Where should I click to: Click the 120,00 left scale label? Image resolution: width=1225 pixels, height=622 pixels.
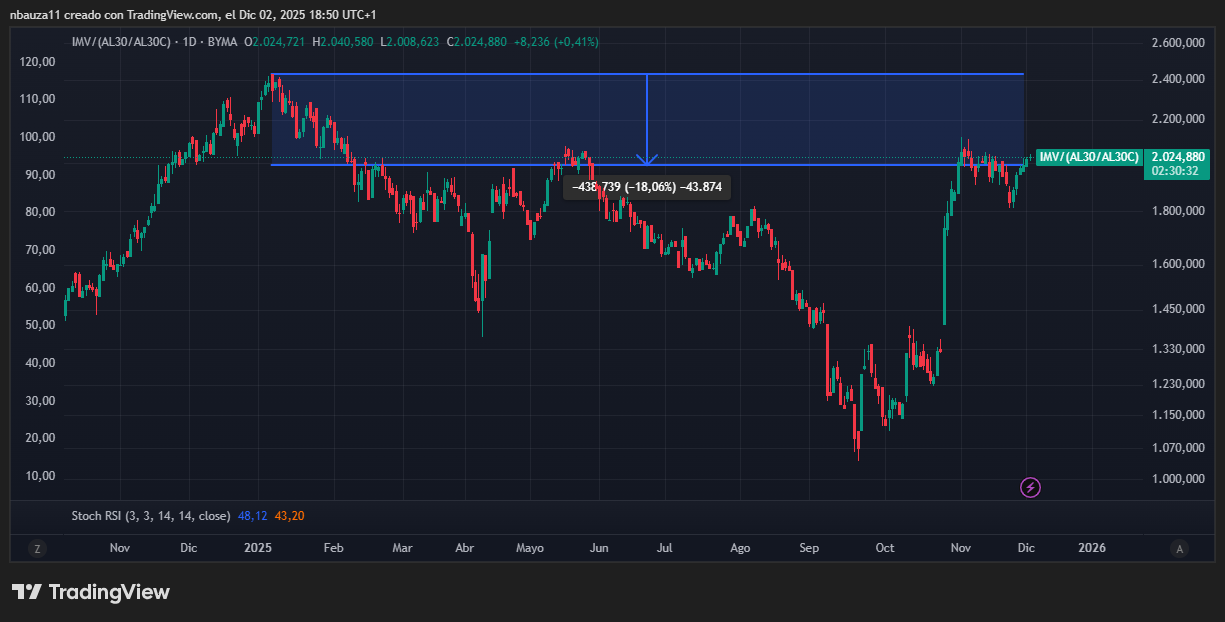pos(37,62)
